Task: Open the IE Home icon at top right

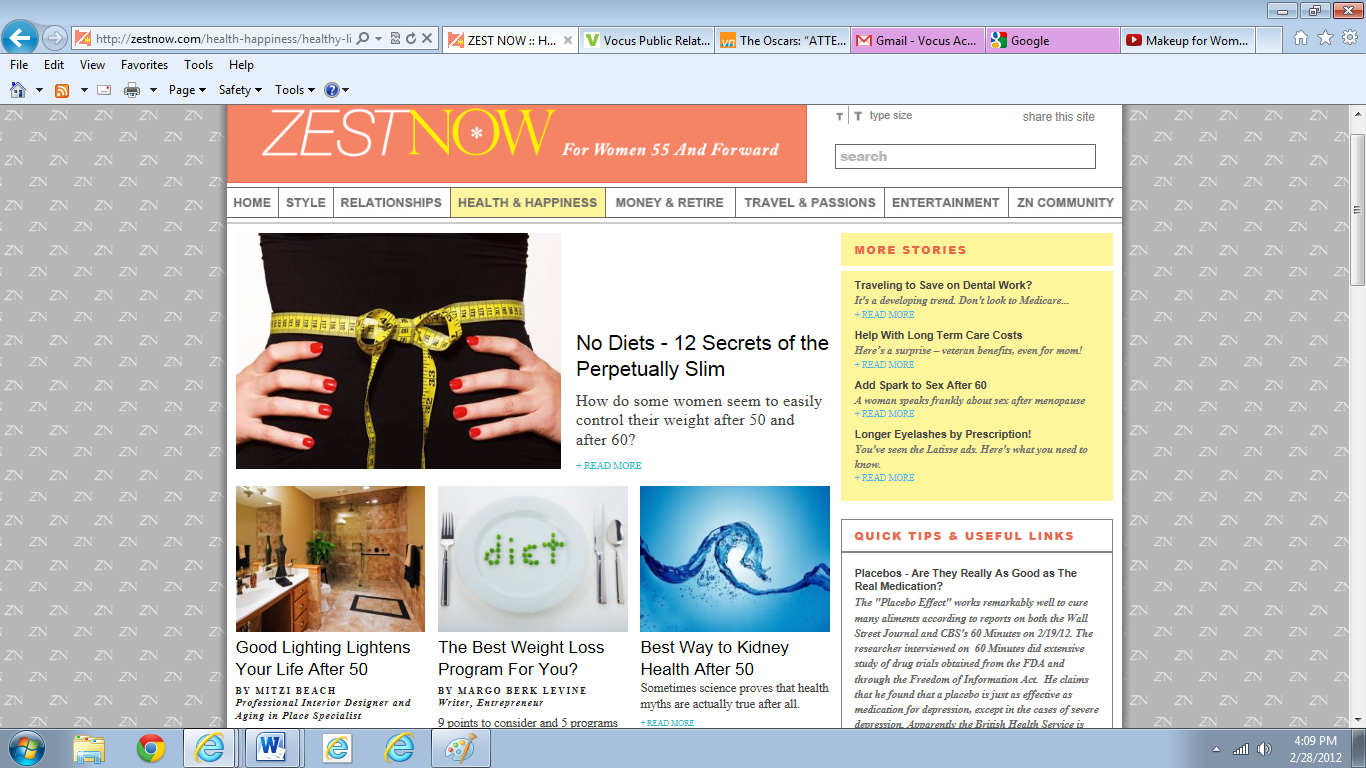Action: pos(1301,38)
